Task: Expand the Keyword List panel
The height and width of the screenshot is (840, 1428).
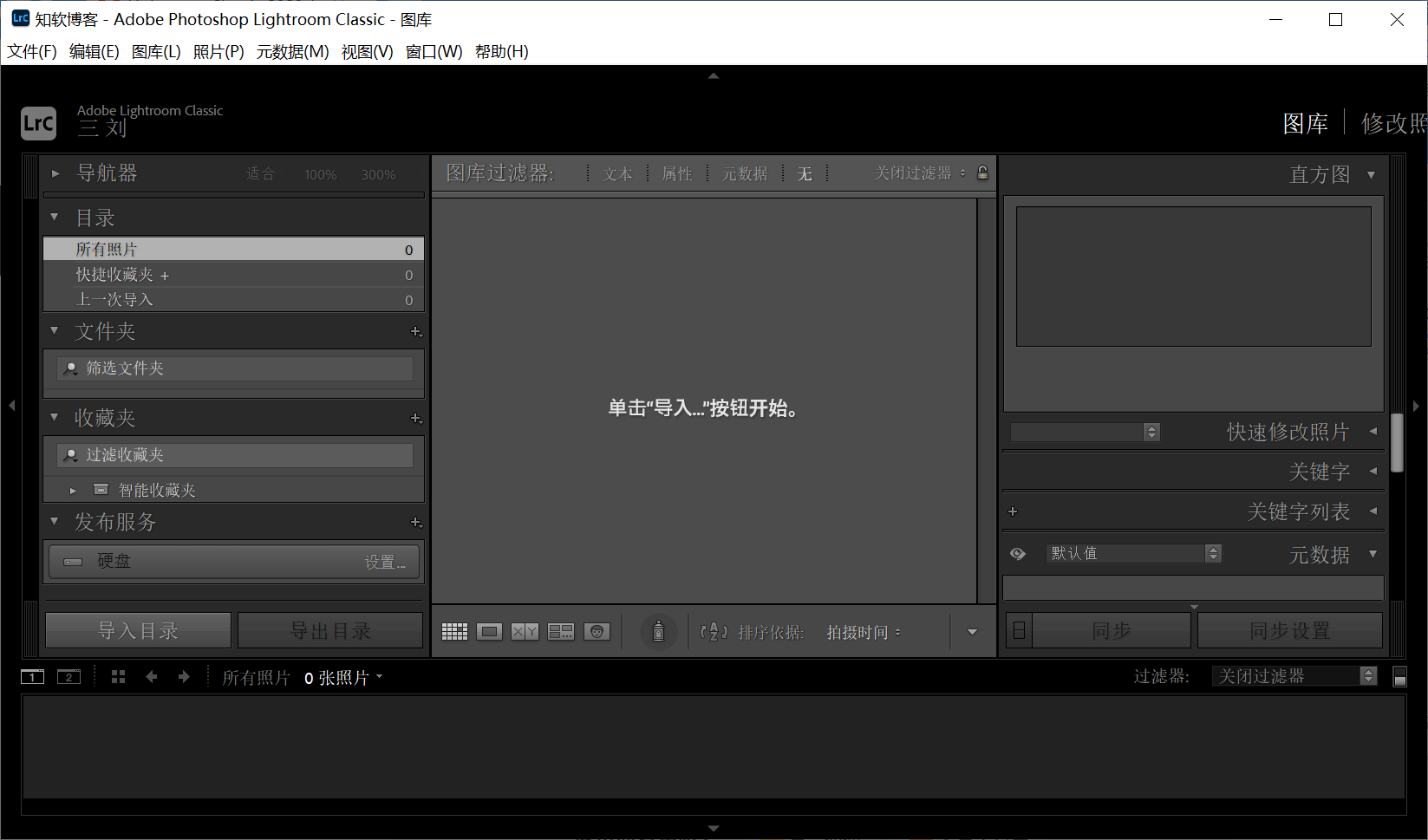Action: coord(1373,511)
